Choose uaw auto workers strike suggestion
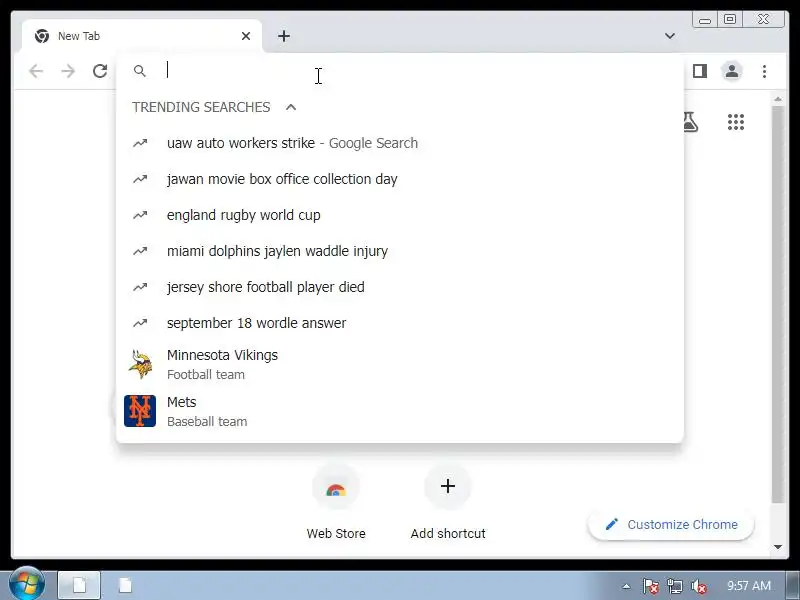 tap(400, 143)
